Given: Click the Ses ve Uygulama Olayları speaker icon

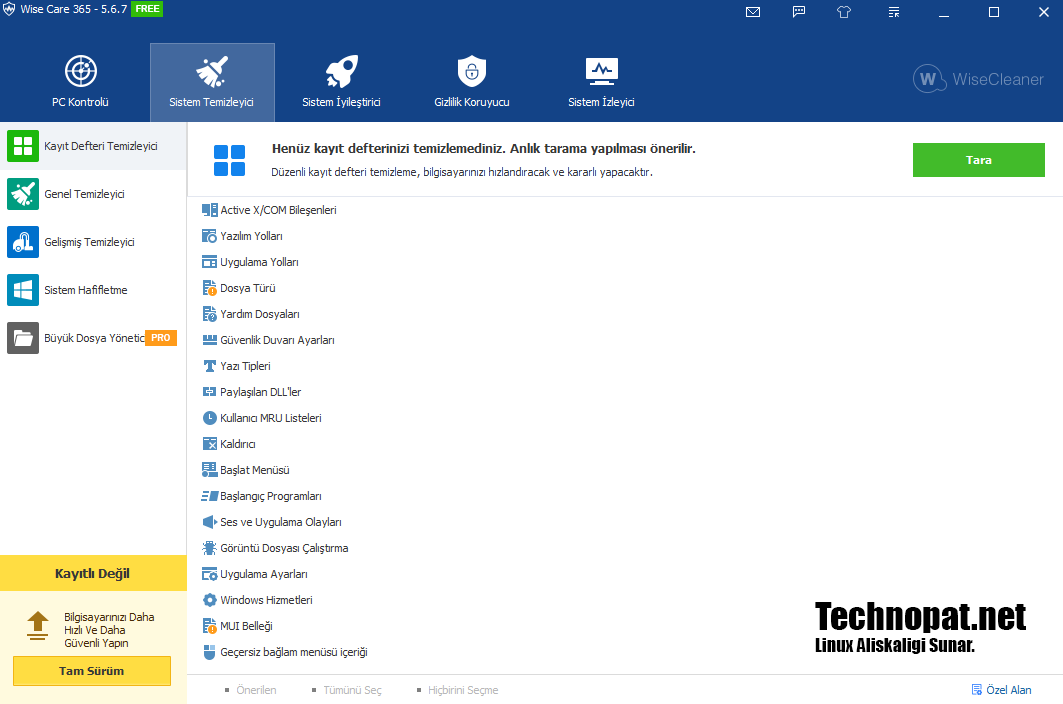Looking at the screenshot, I should pos(209,522).
